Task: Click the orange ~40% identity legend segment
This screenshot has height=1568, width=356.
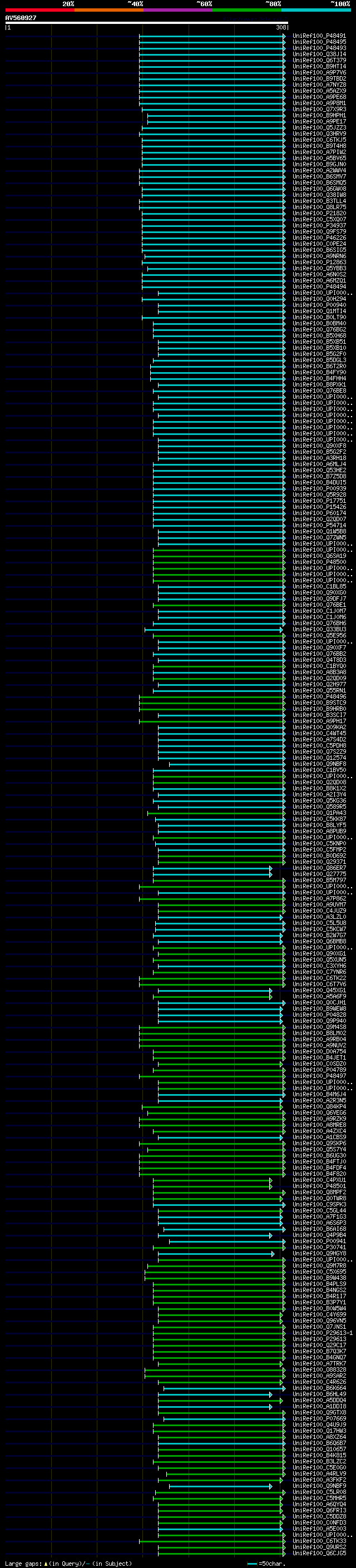Action: pos(109,10)
